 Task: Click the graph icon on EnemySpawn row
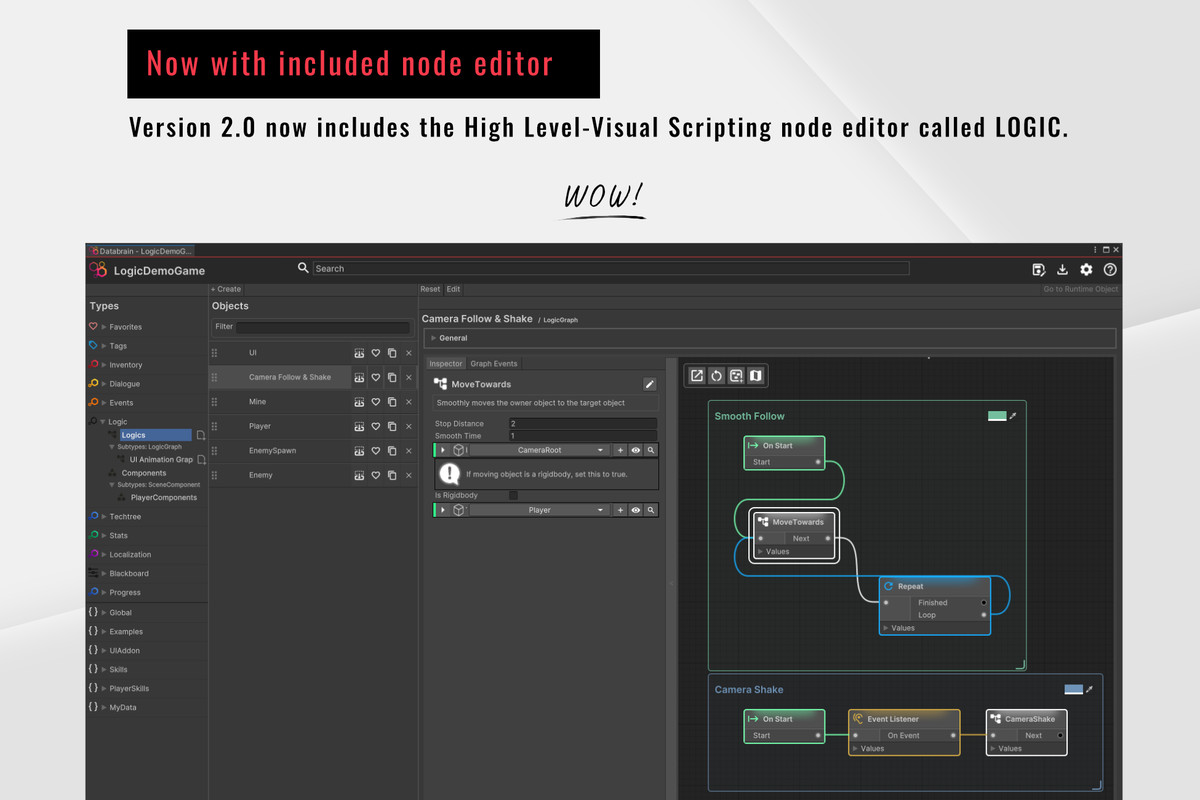(360, 451)
